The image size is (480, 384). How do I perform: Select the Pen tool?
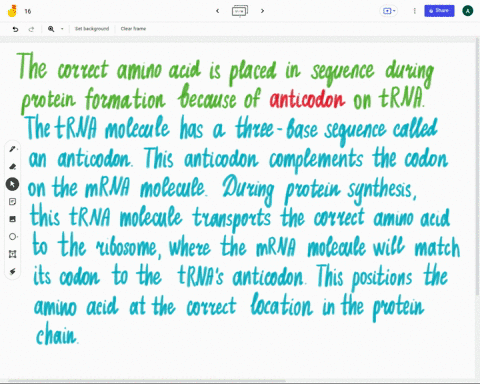pyautogui.click(x=12, y=149)
